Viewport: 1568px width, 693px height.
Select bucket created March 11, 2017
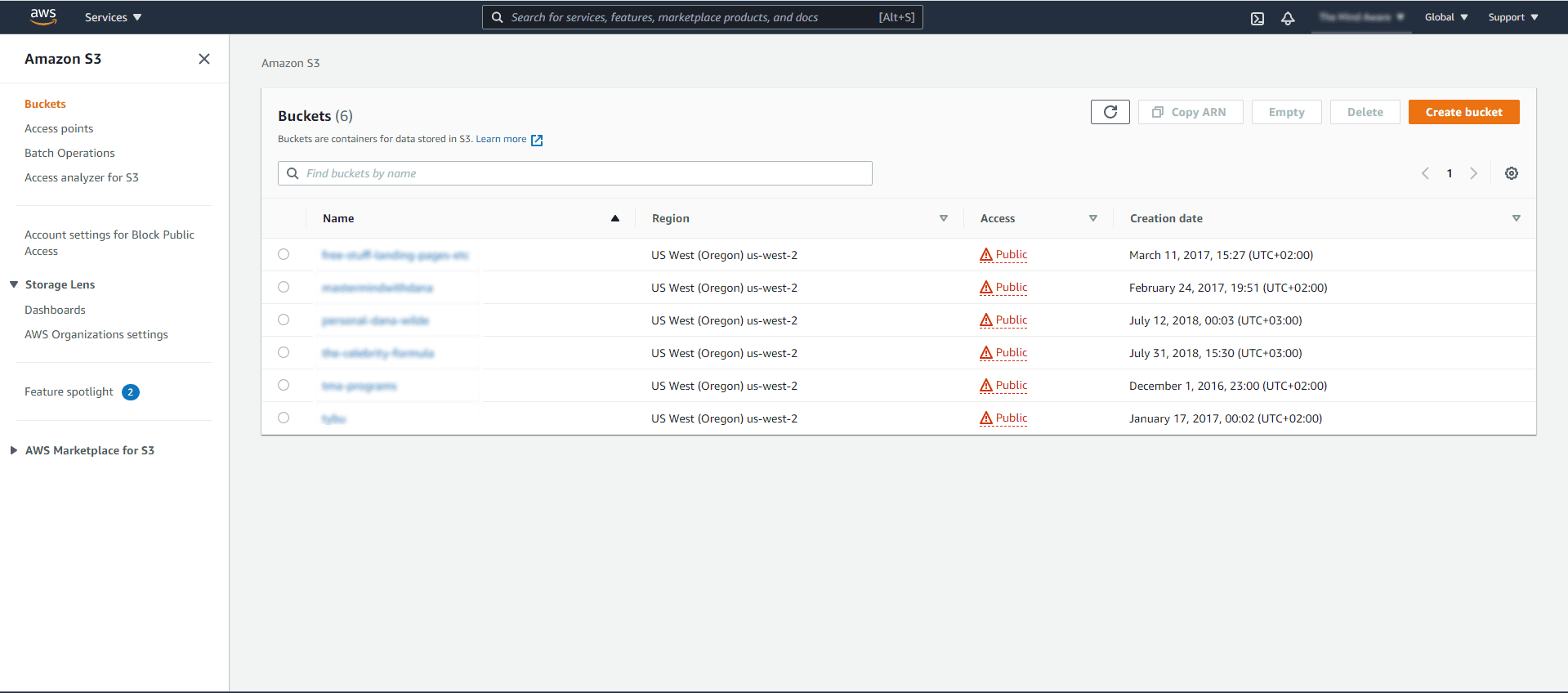pos(284,254)
